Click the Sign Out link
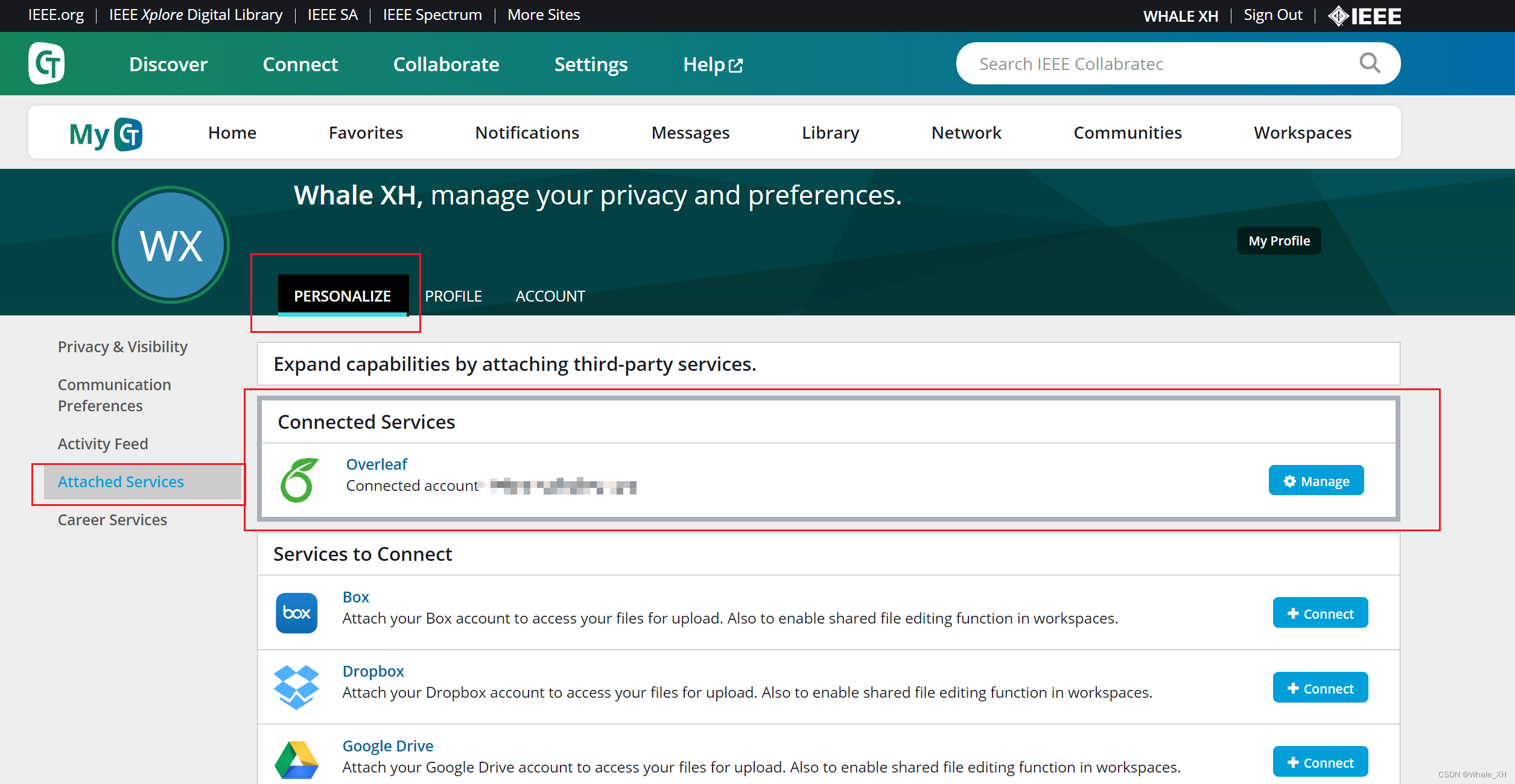The width and height of the screenshot is (1515, 784). pyautogui.click(x=1272, y=15)
